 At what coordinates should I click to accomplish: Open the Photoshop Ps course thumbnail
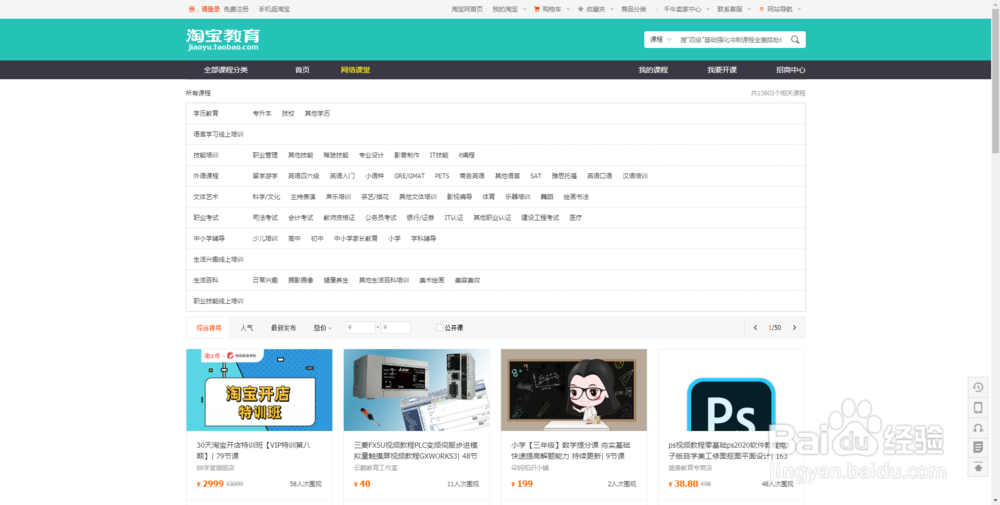click(731, 390)
